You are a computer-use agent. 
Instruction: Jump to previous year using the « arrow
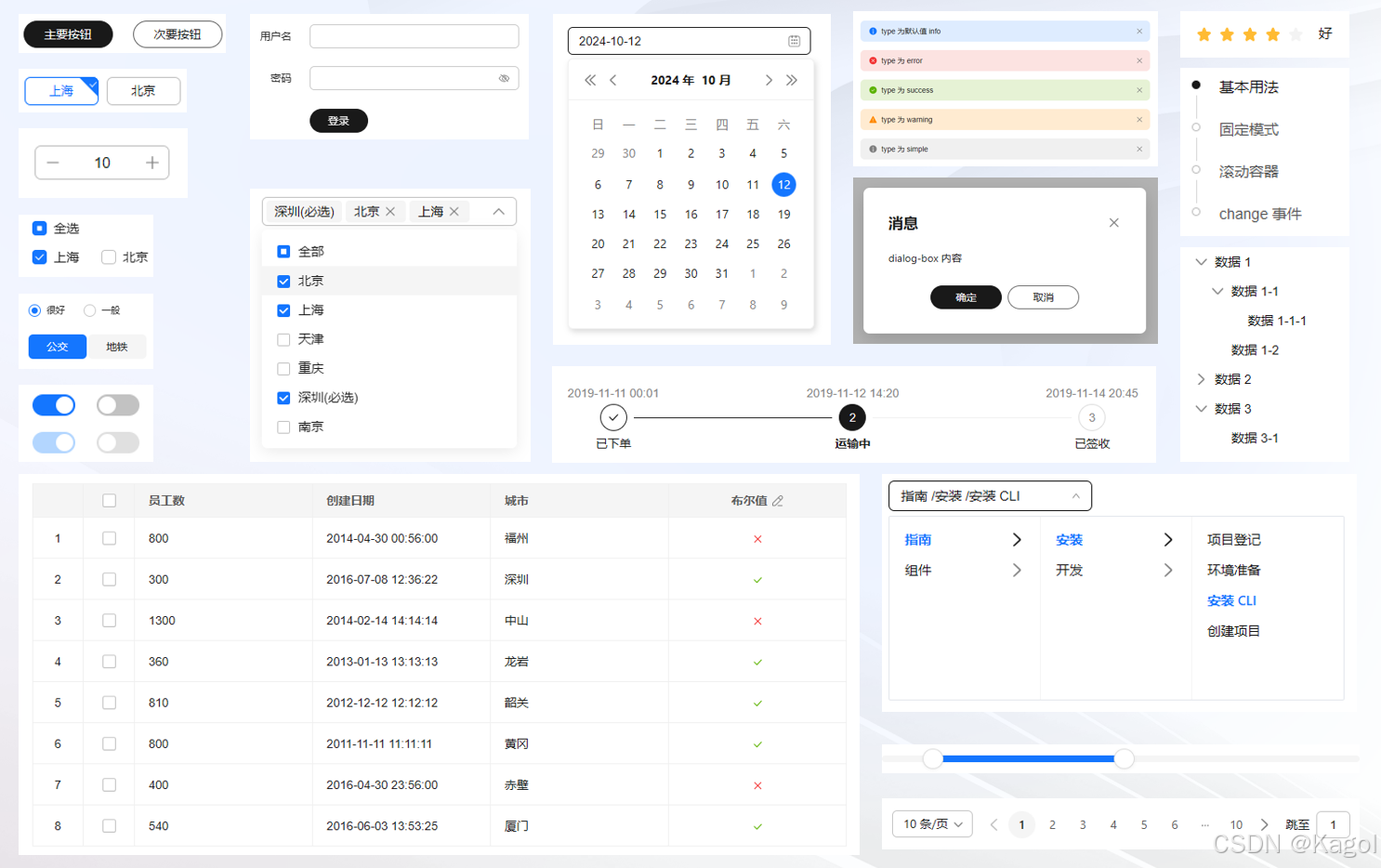point(589,80)
